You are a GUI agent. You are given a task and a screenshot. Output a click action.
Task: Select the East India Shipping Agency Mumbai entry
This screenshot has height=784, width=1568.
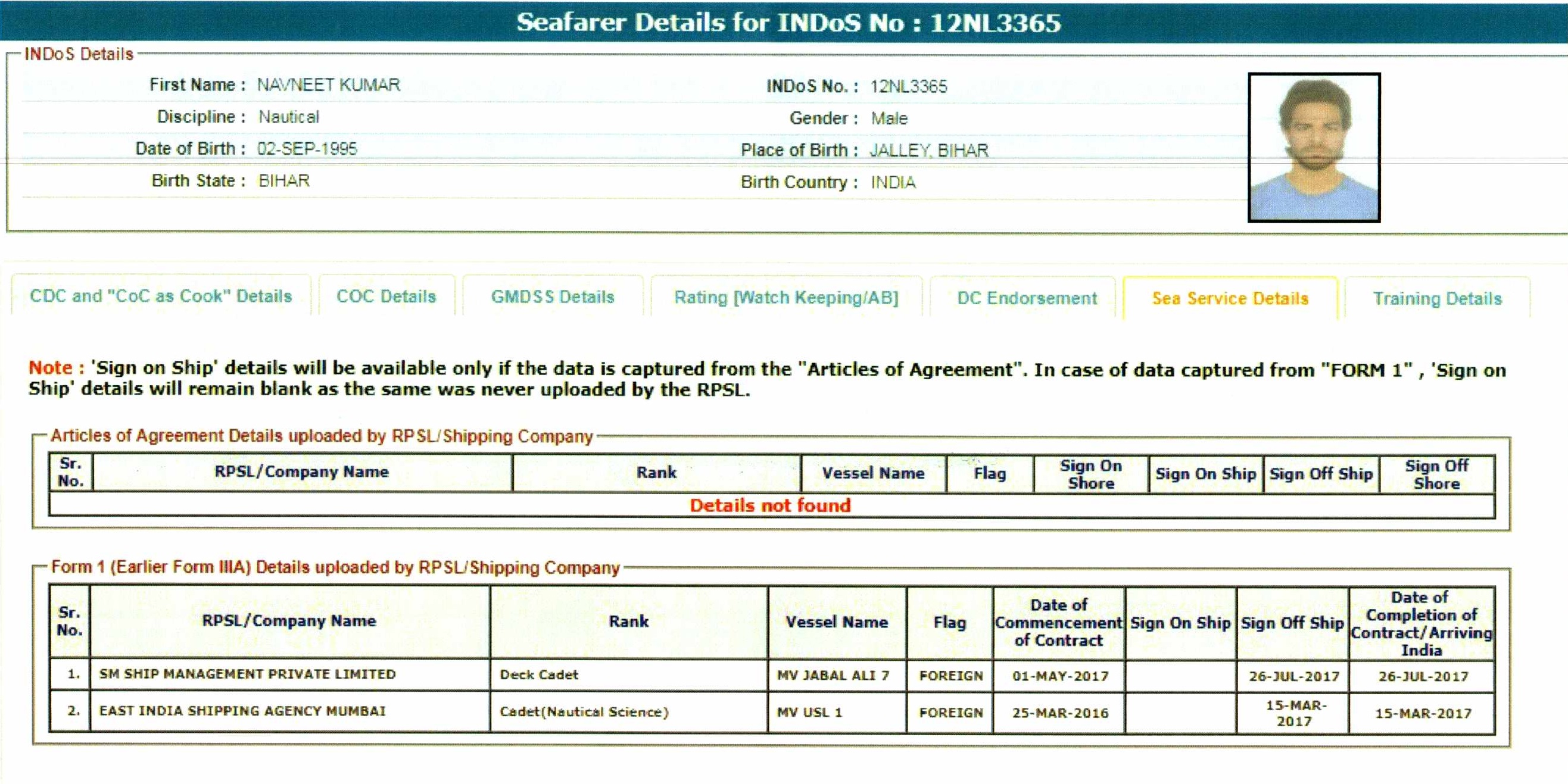click(242, 711)
